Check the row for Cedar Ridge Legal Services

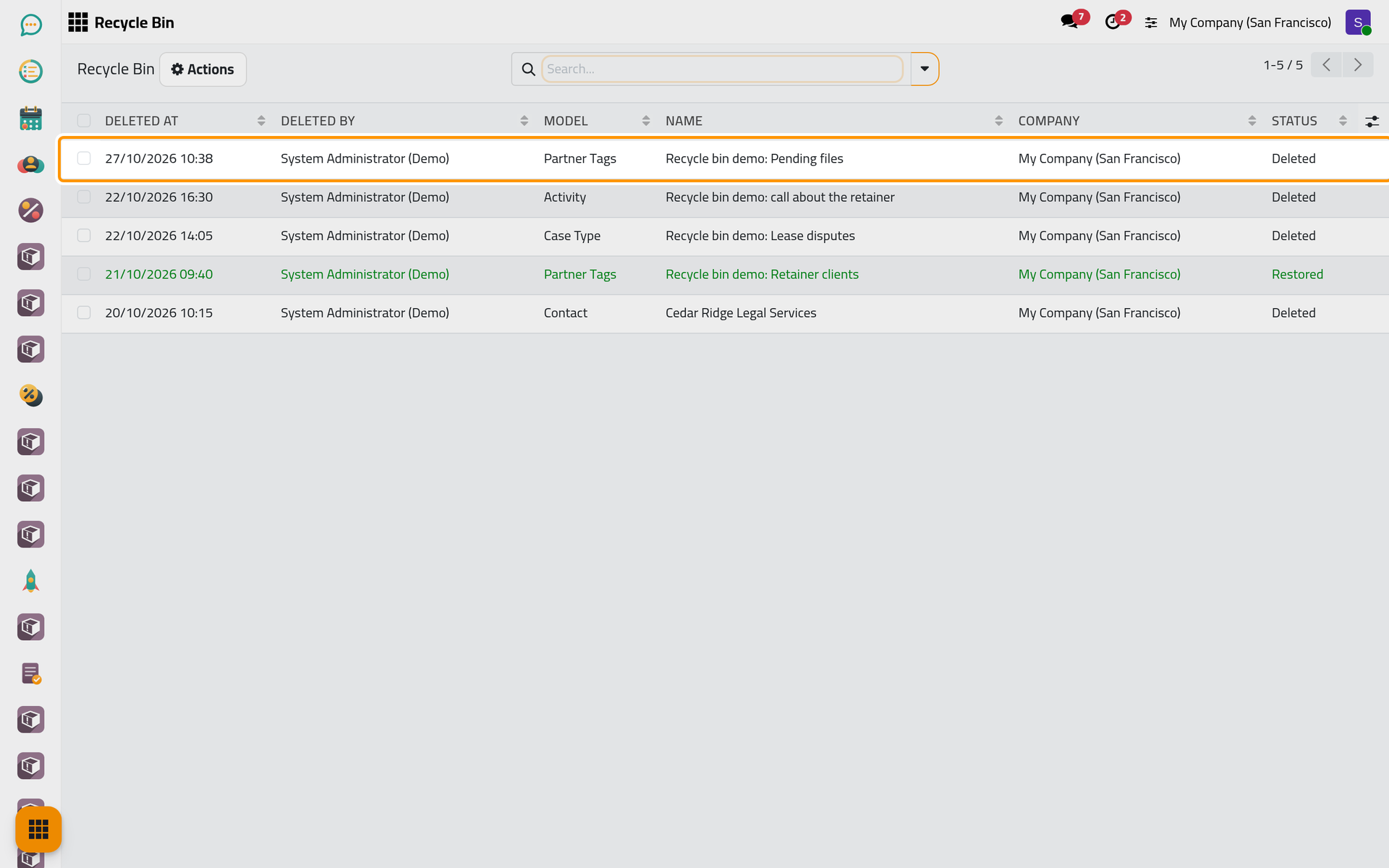point(84,312)
